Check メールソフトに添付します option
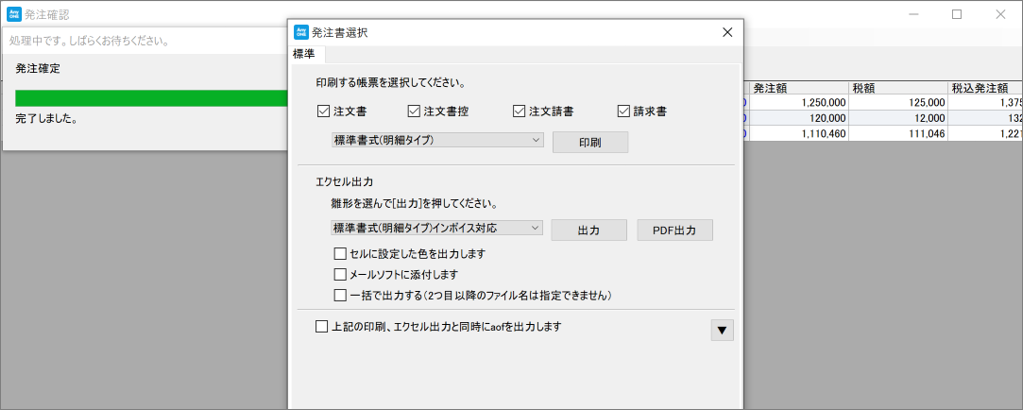 (341, 274)
